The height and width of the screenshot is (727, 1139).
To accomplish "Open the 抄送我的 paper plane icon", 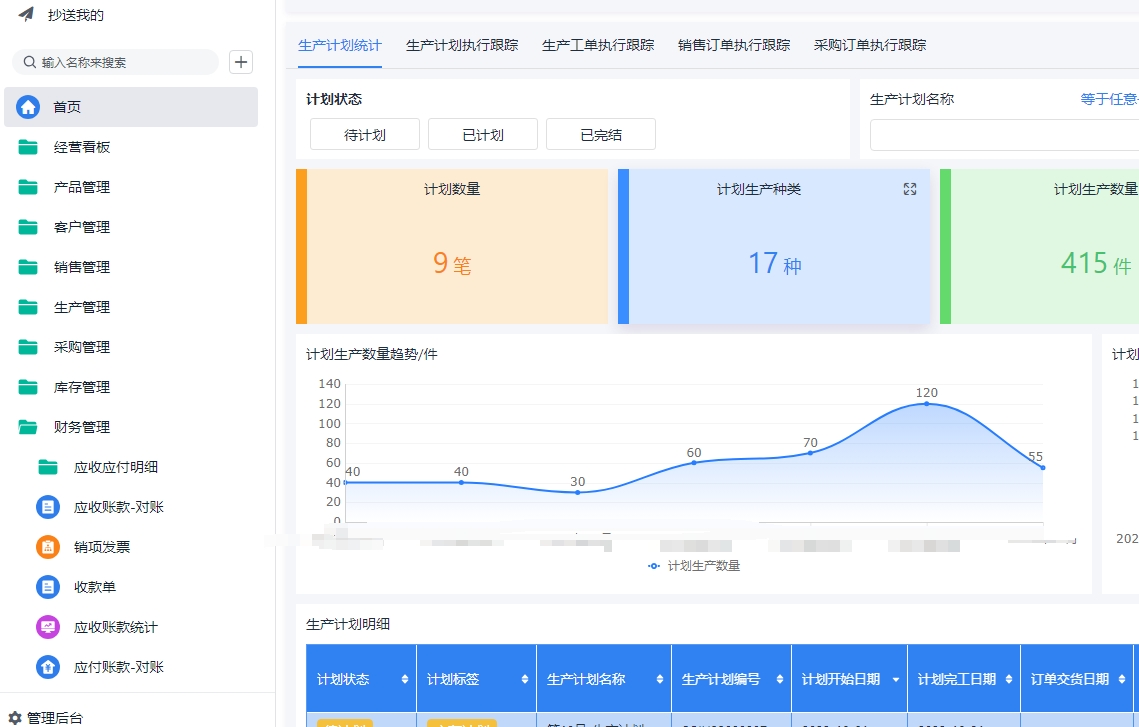I will coord(26,14).
